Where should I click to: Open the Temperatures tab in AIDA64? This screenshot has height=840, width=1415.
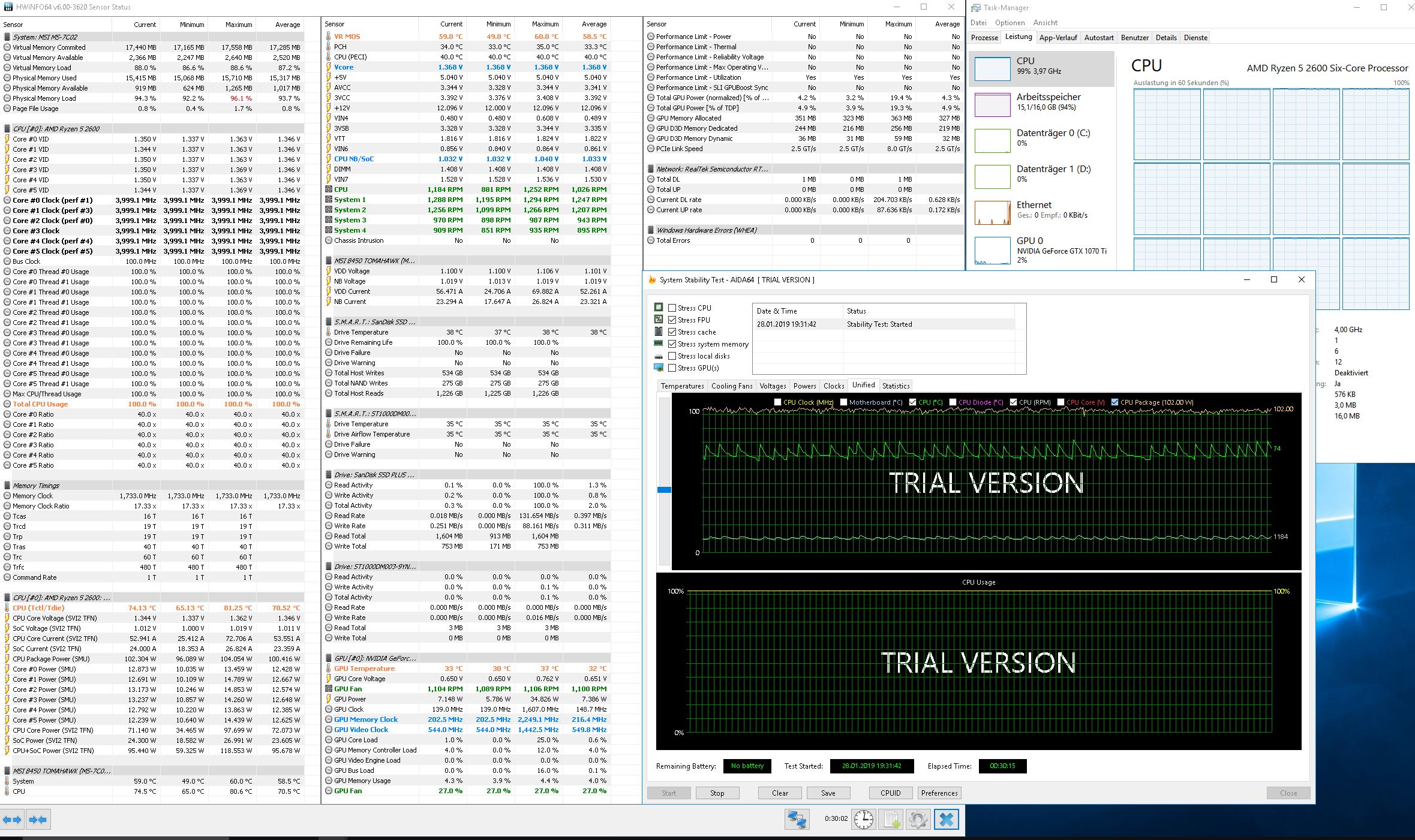click(682, 386)
